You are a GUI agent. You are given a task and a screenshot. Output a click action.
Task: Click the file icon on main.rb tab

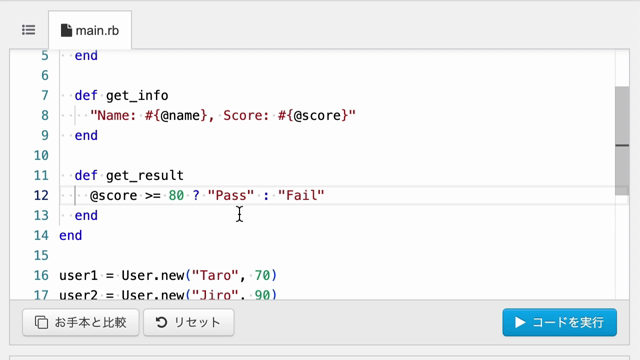[x=66, y=30]
